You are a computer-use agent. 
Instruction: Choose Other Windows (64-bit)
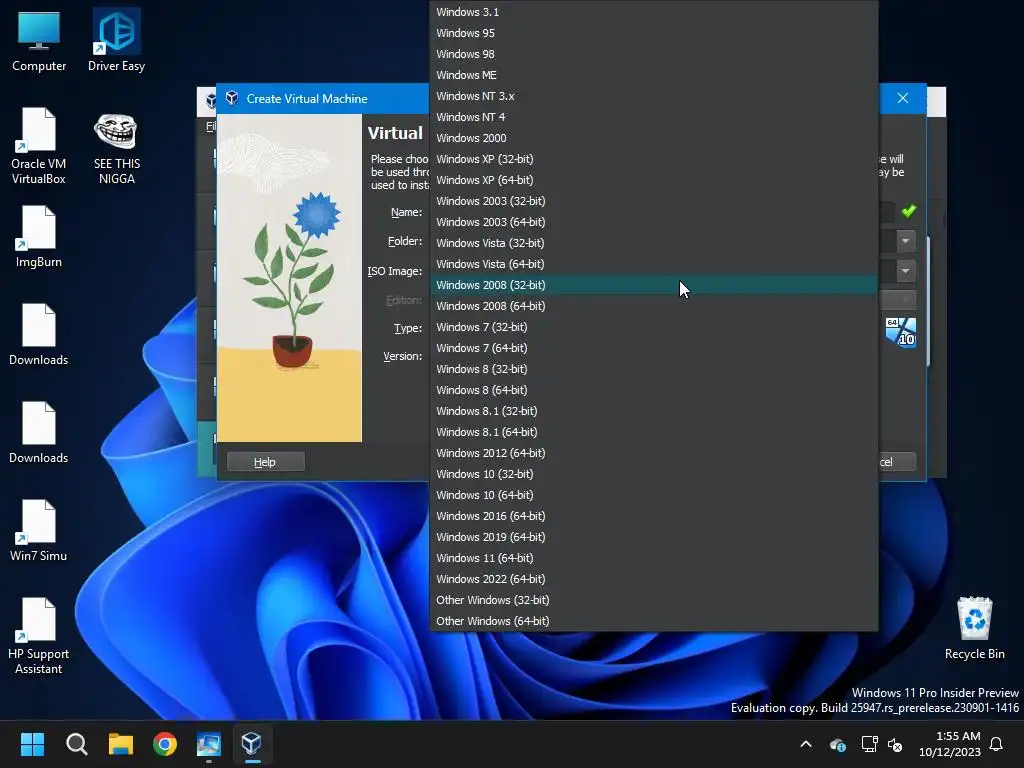pos(654,621)
